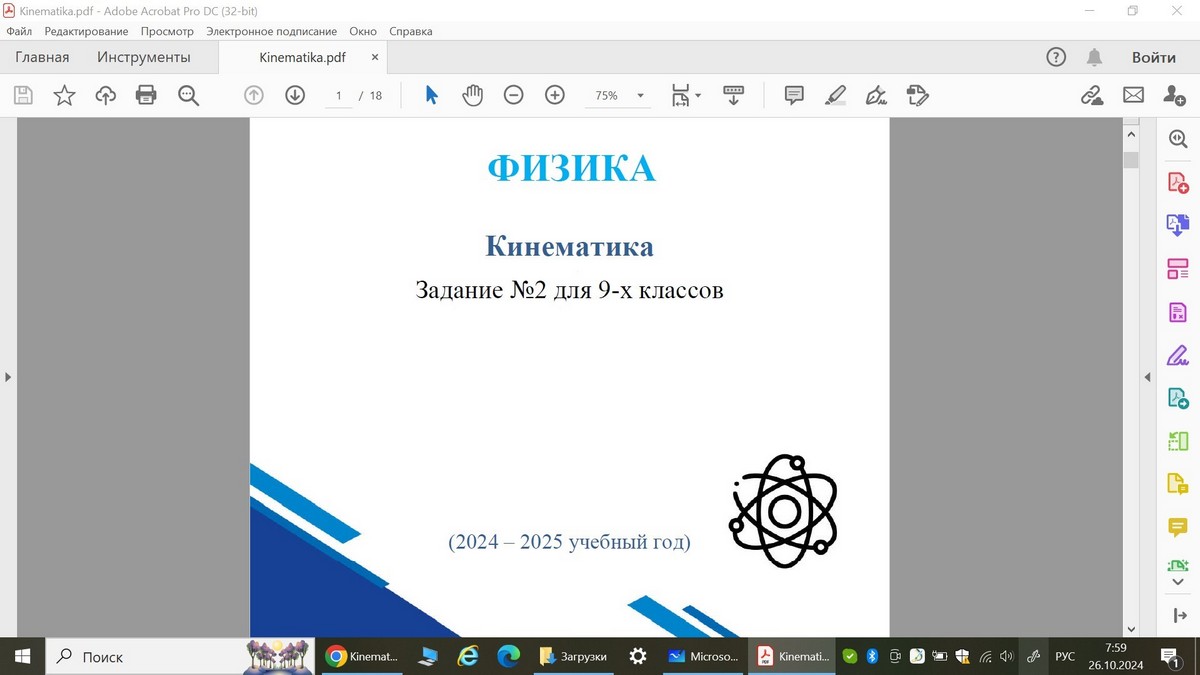Close the Kinematika.pdf document tab

[x=375, y=57]
